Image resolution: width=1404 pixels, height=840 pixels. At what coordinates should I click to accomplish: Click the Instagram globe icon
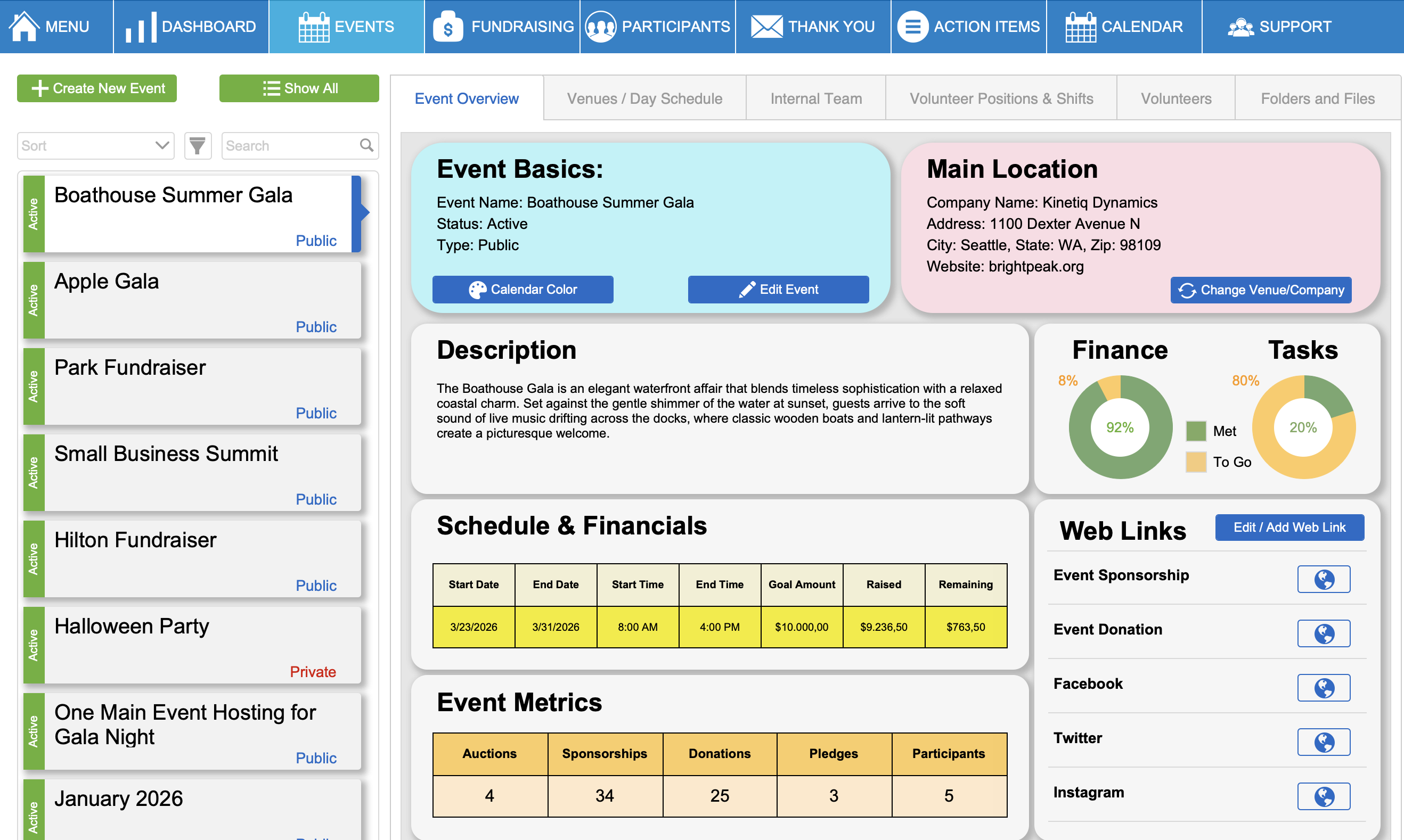(1324, 796)
